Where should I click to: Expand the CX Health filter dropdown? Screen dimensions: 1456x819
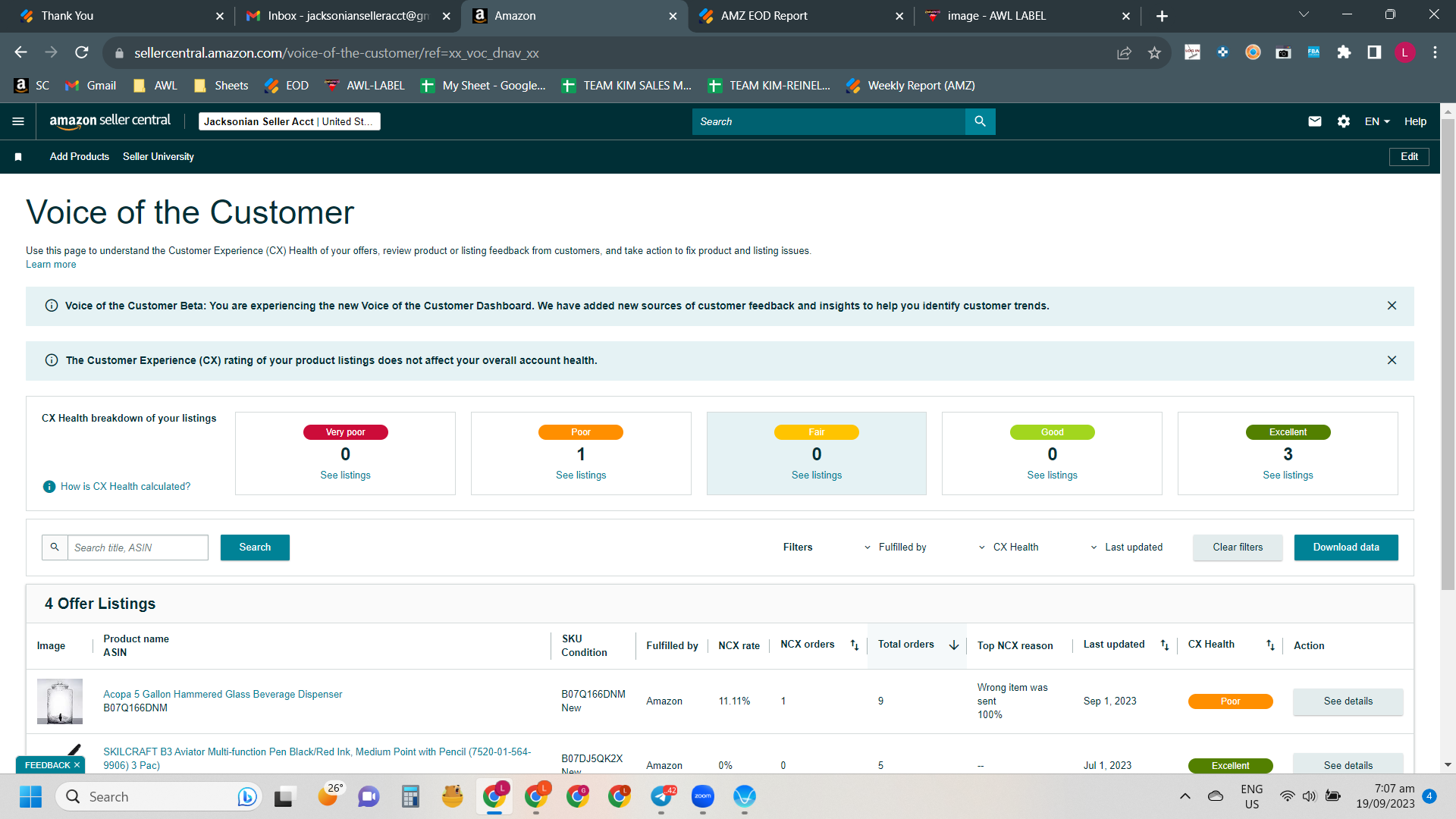(1009, 548)
